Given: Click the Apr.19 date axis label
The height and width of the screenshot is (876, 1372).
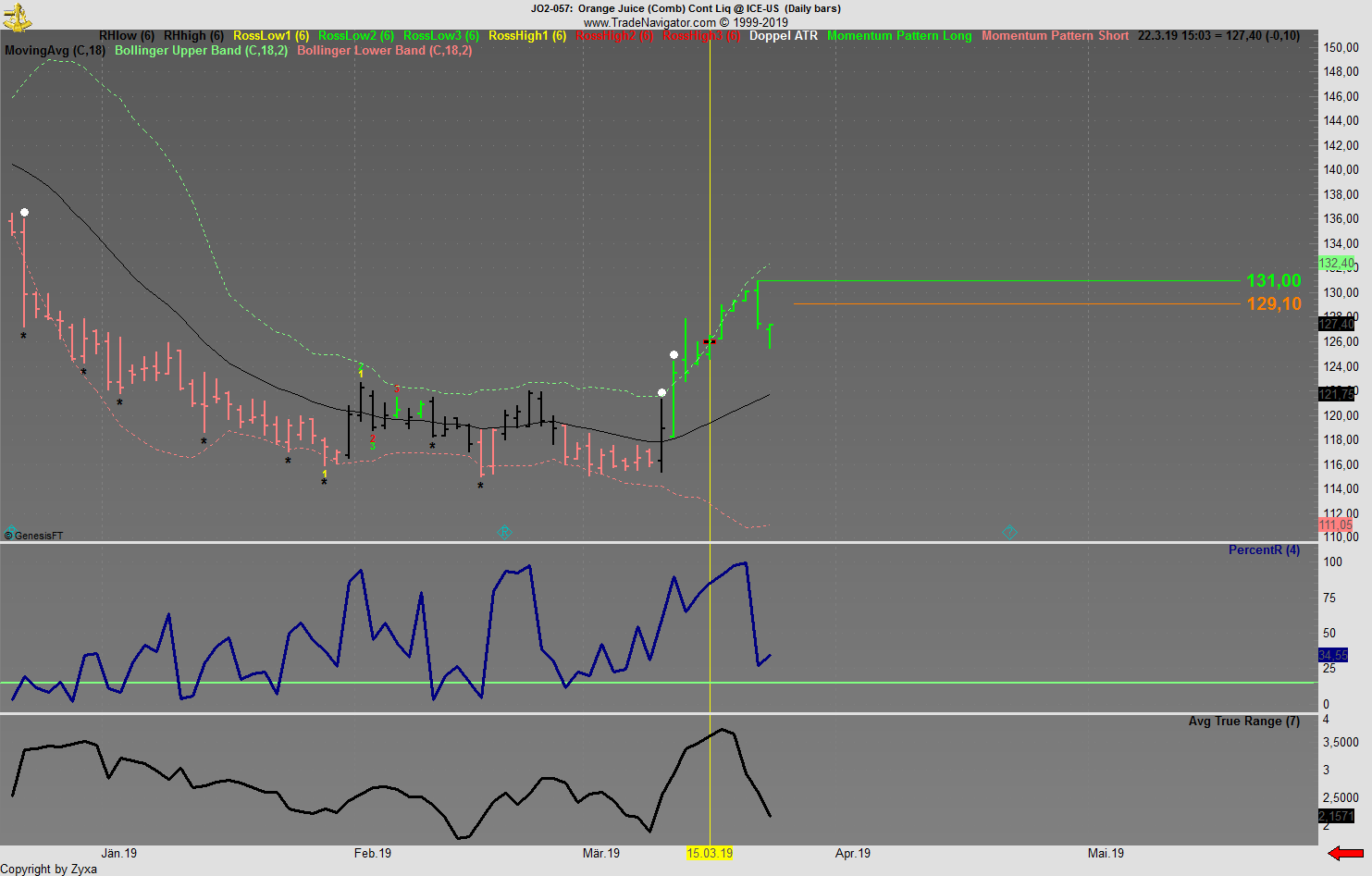Looking at the screenshot, I should (x=853, y=853).
